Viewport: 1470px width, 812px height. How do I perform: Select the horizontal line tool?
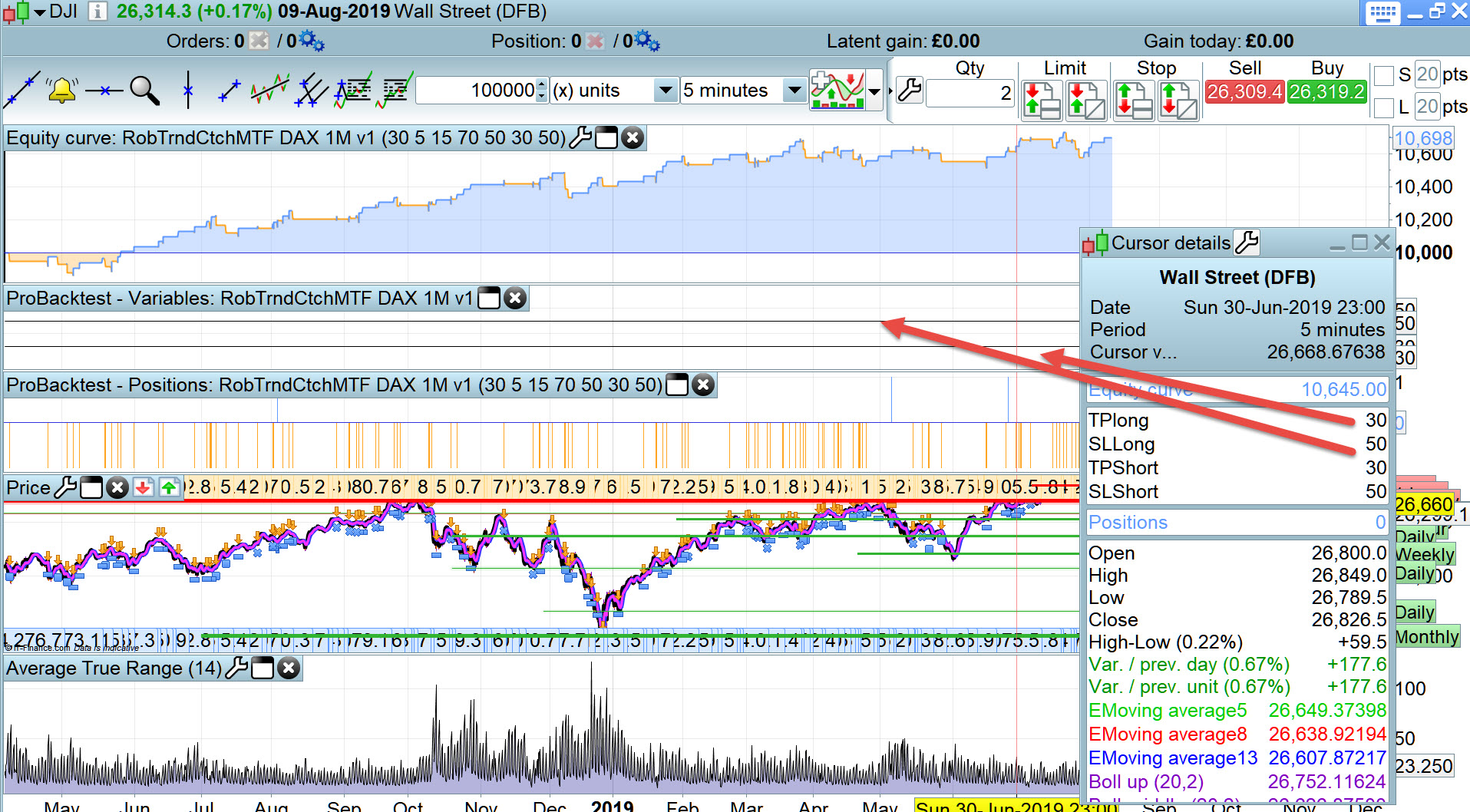[104, 91]
